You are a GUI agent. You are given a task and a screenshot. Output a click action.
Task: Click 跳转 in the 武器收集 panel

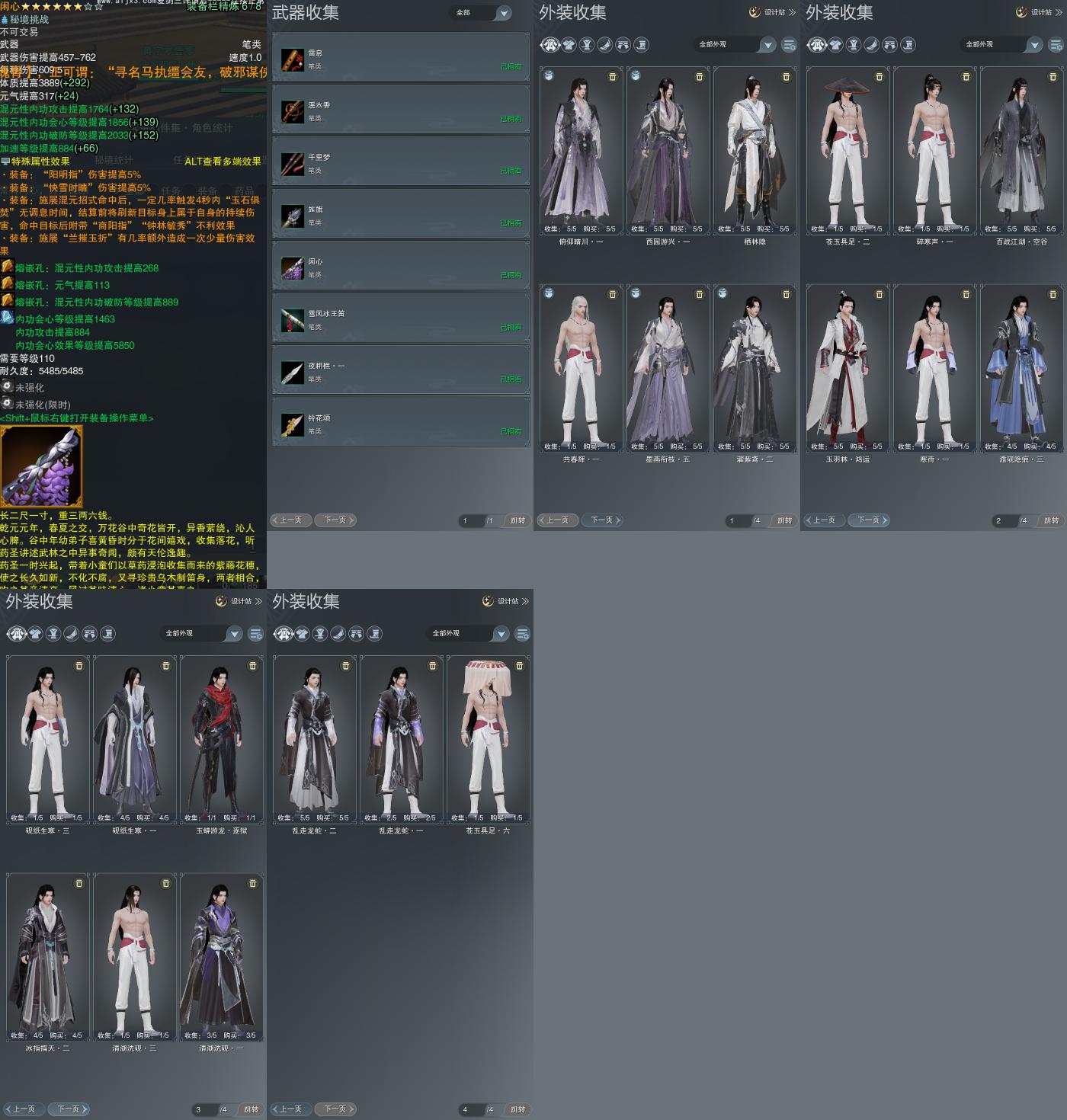518,520
